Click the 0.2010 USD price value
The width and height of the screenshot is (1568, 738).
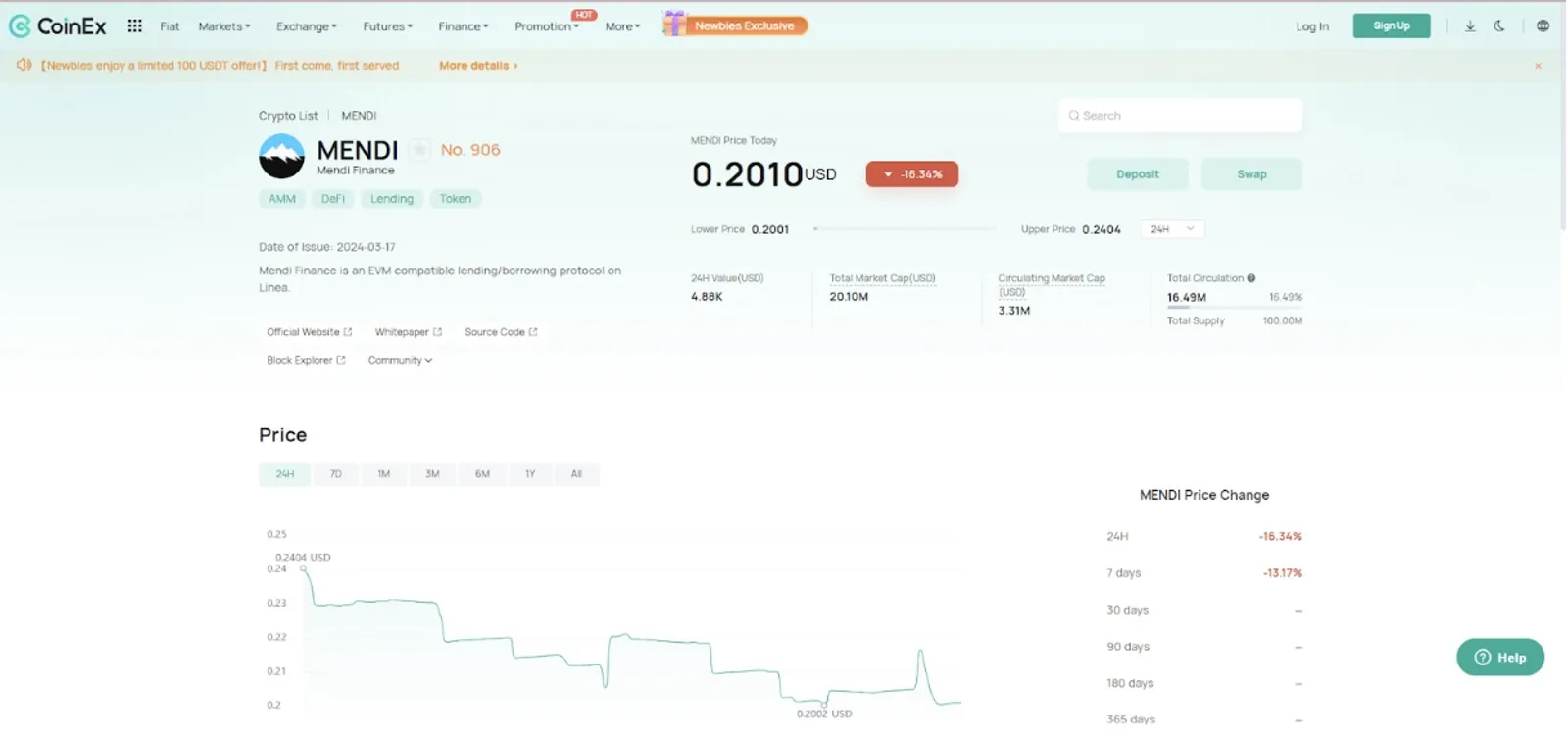coord(764,174)
